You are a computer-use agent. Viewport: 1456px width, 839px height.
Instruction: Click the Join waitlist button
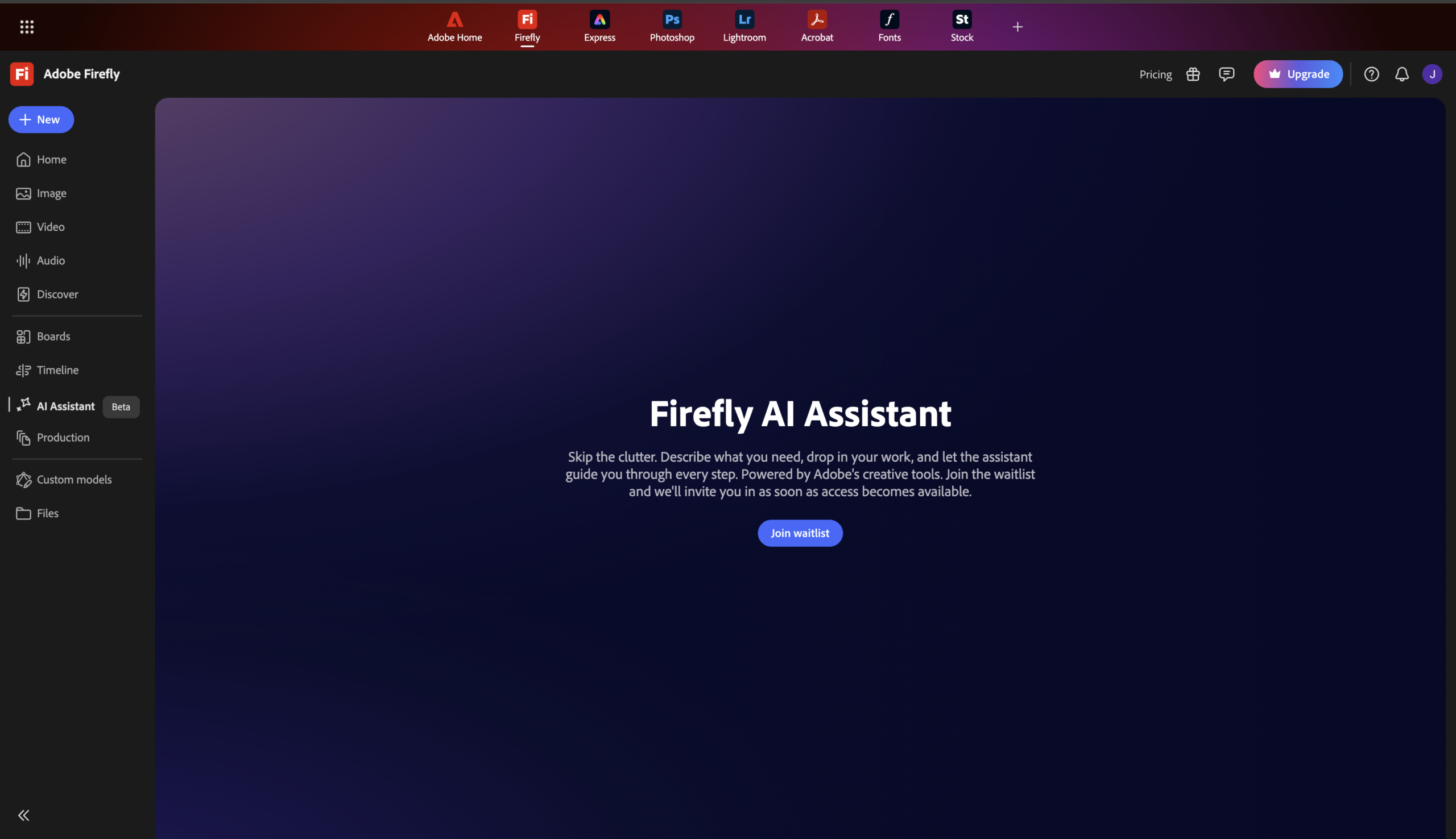coord(800,533)
